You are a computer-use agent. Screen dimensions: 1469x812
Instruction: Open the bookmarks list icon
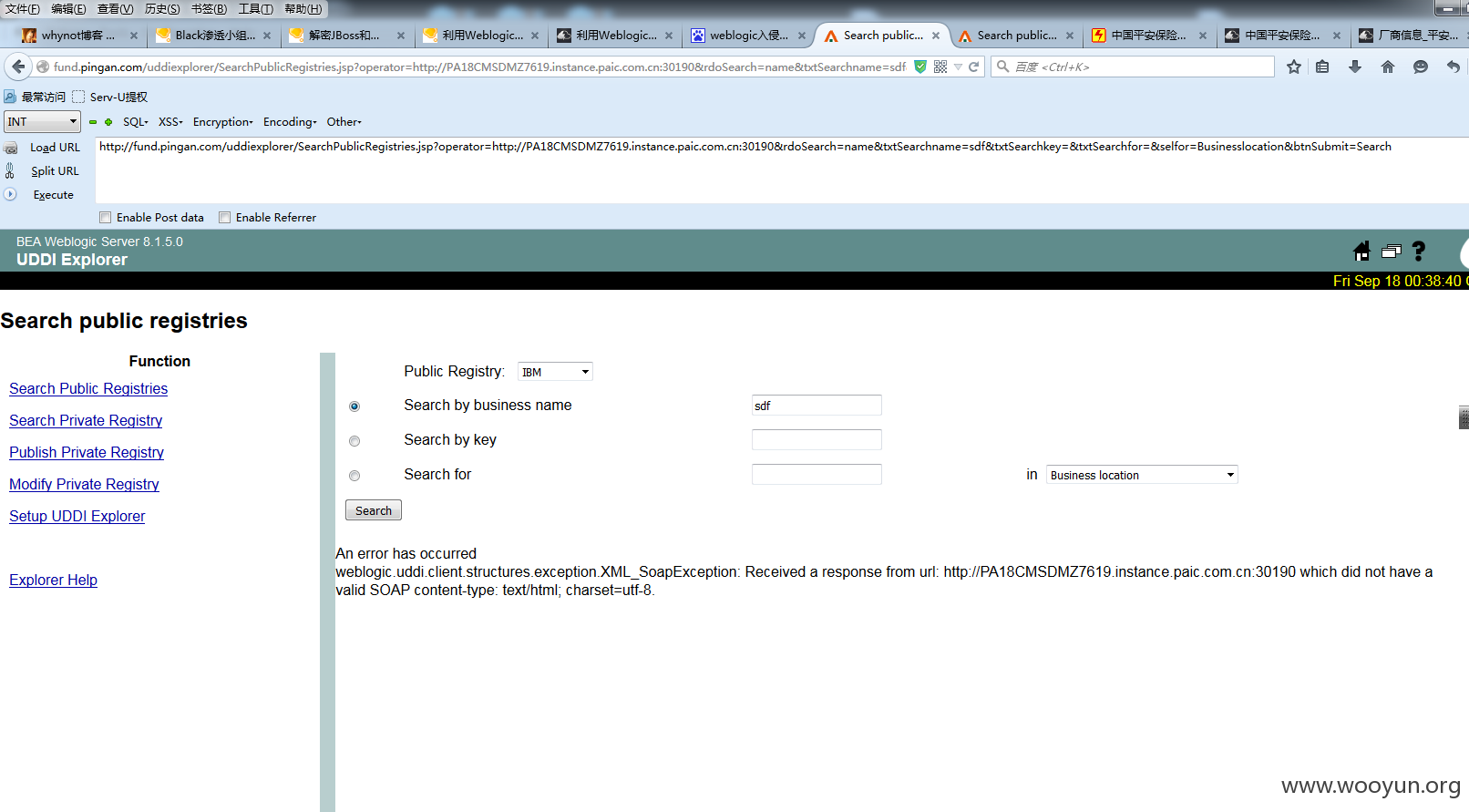(x=1322, y=67)
